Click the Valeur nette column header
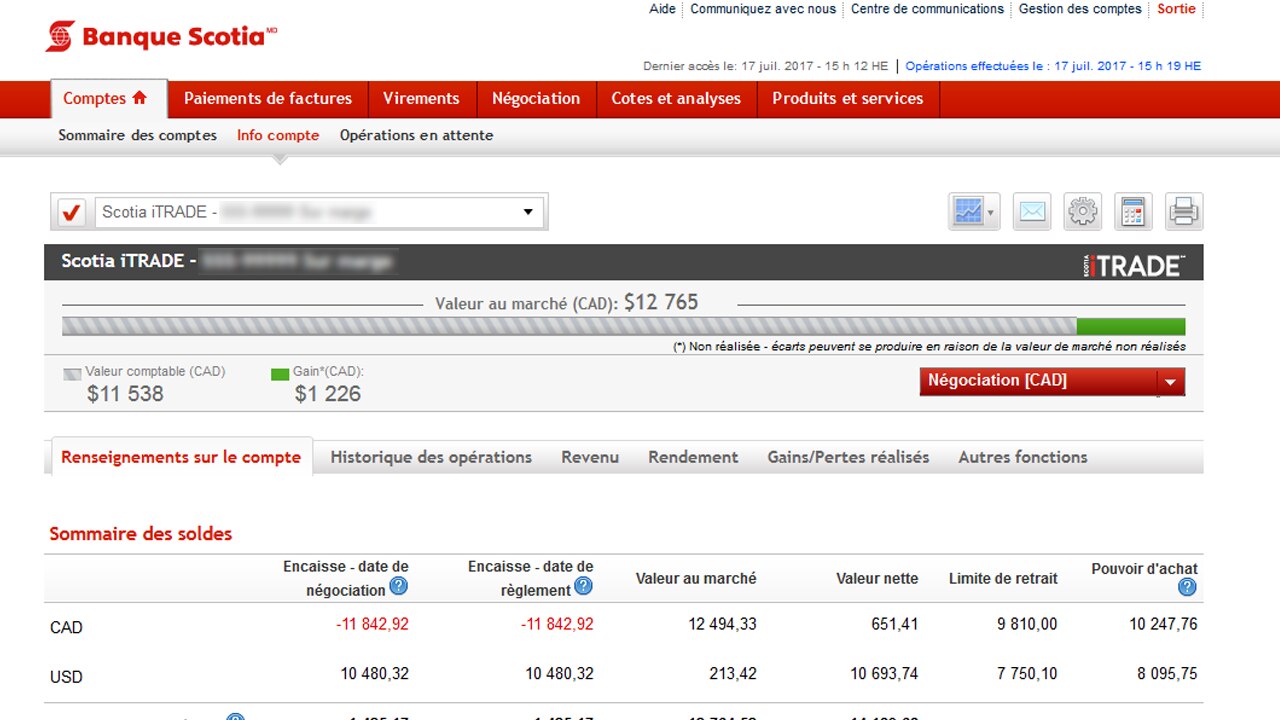1280x720 pixels. (x=878, y=578)
